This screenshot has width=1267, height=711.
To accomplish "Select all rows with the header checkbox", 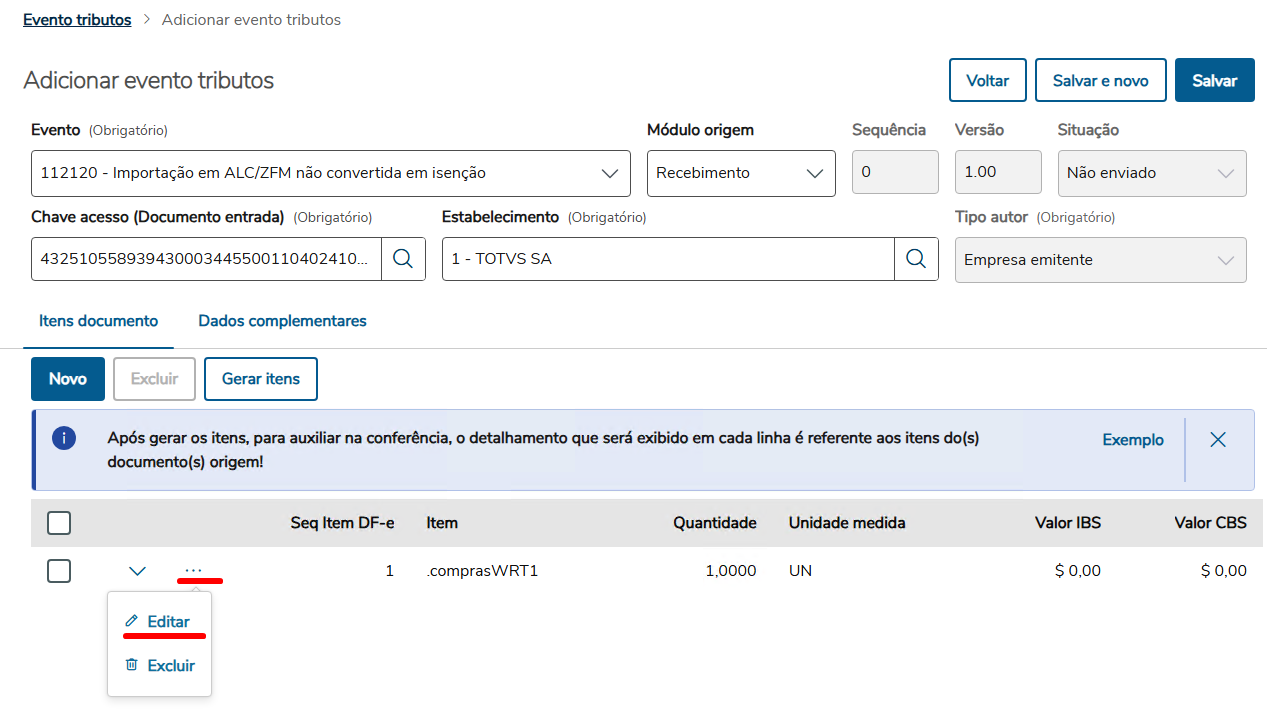I will pos(59,522).
